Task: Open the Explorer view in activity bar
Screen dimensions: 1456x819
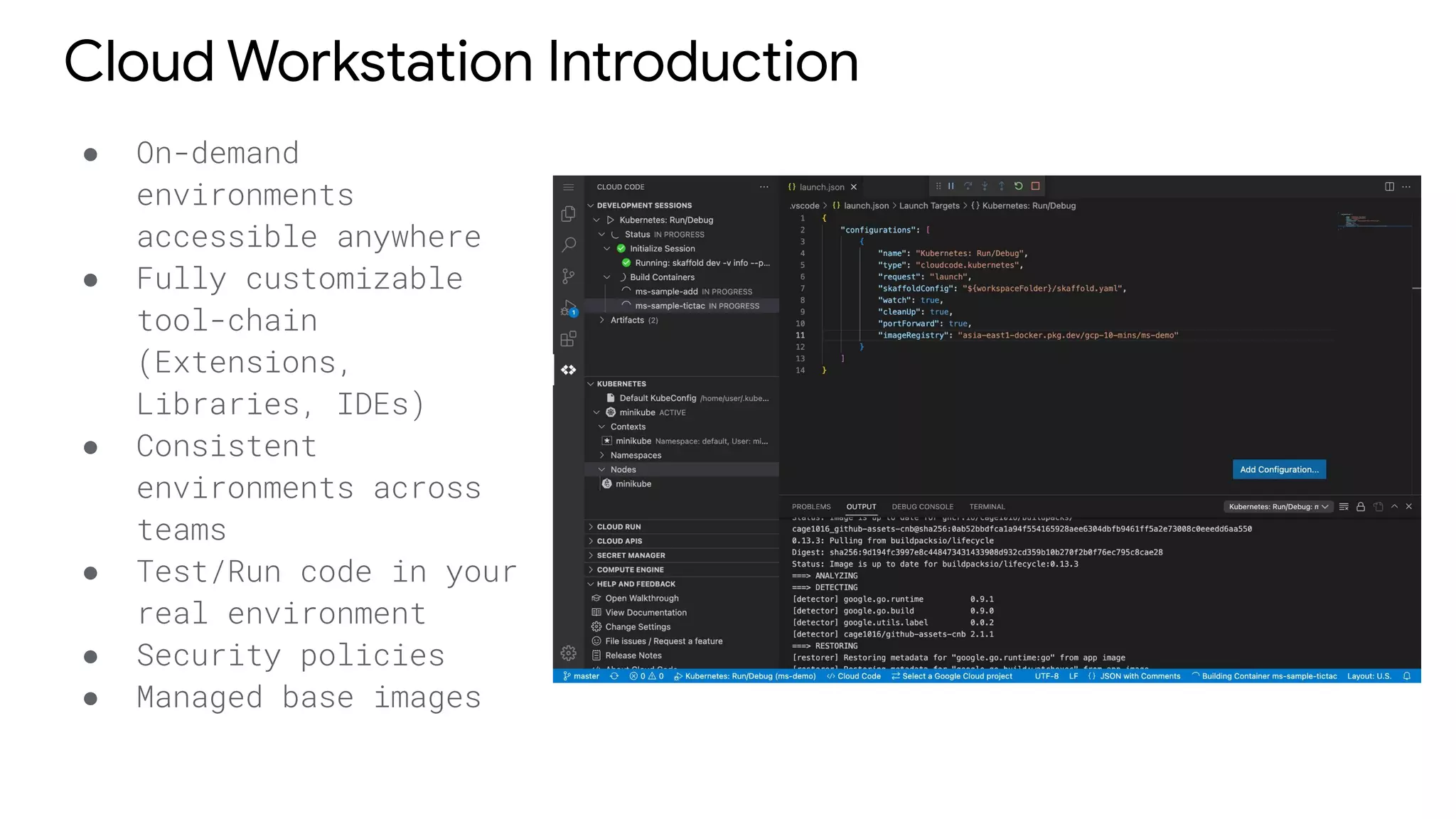Action: (568, 213)
